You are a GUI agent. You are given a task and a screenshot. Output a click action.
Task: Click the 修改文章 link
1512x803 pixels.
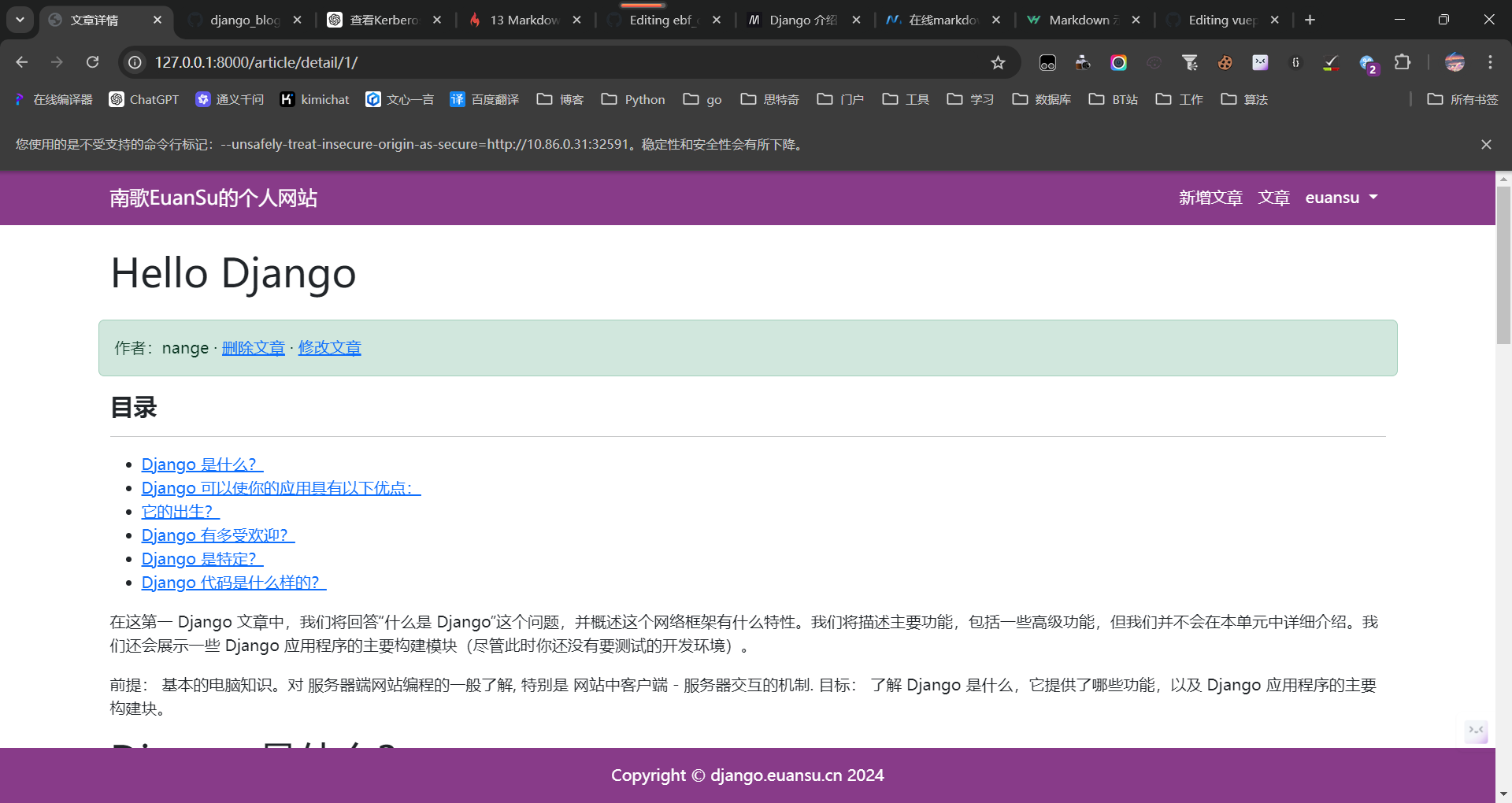coord(329,348)
